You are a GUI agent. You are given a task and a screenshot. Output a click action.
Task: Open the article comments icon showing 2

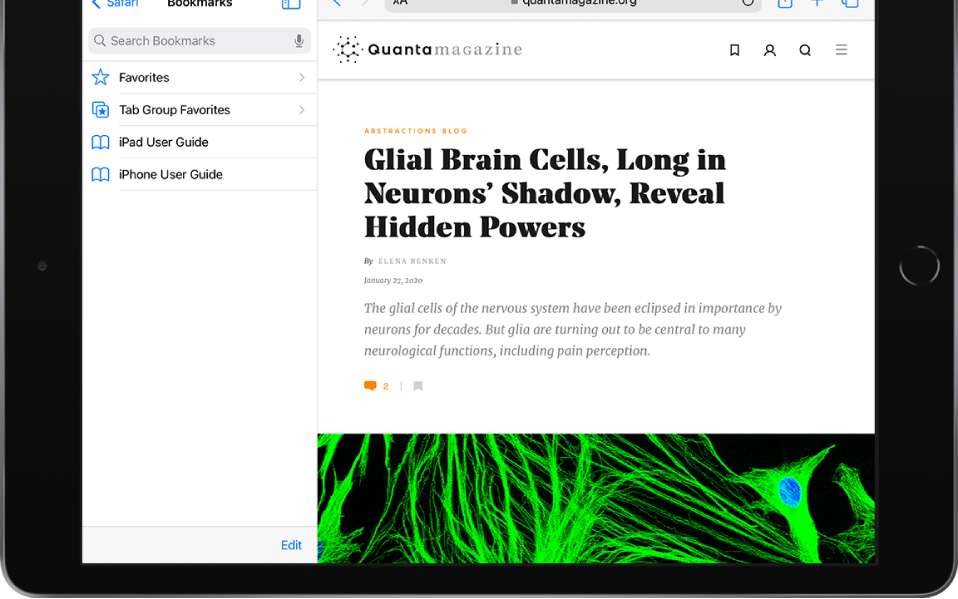click(x=376, y=386)
